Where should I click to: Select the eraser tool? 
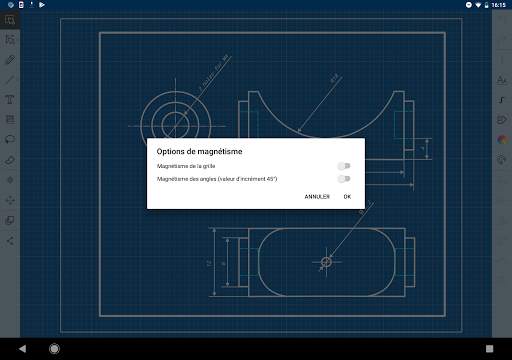(10, 160)
